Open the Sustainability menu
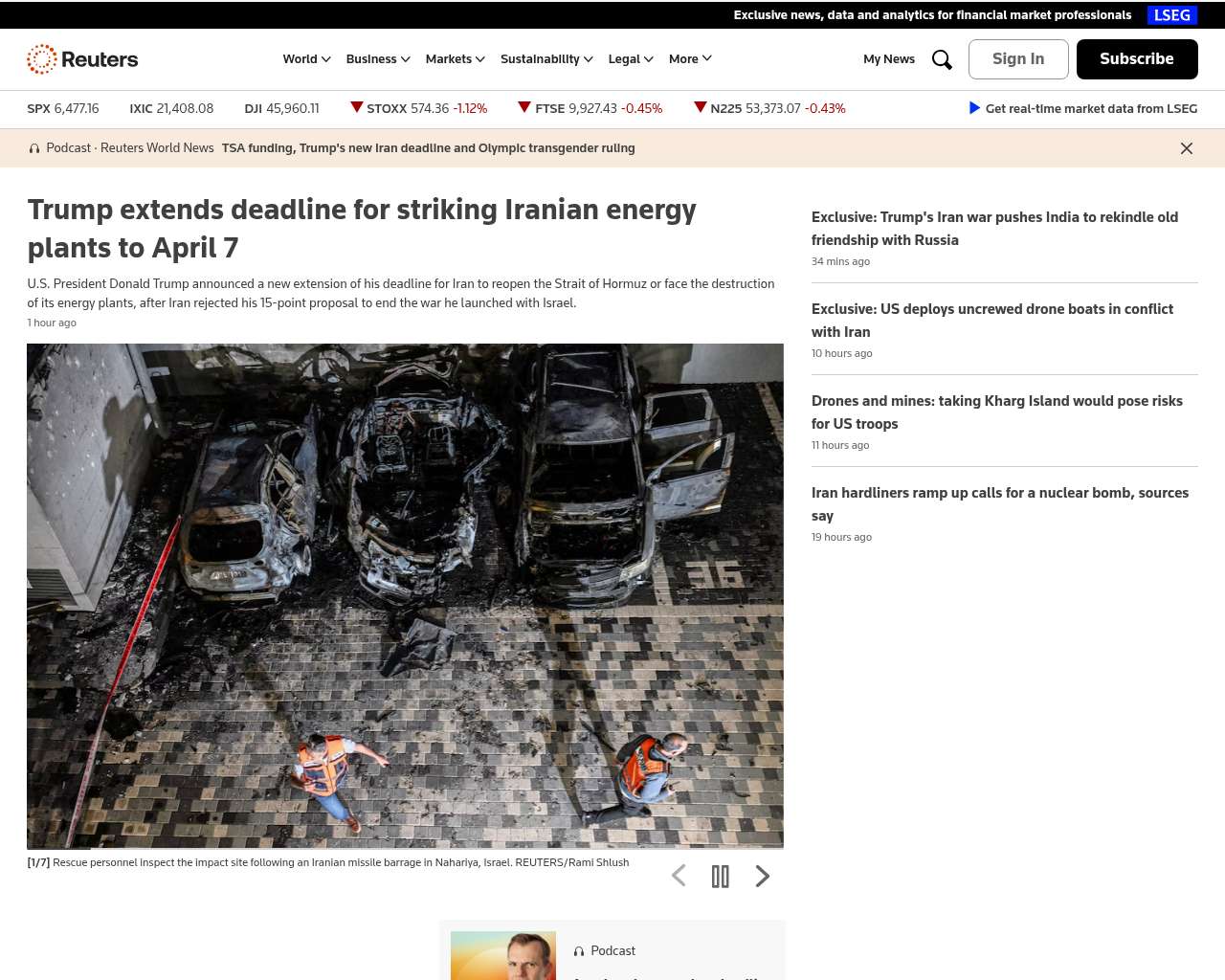 click(546, 59)
